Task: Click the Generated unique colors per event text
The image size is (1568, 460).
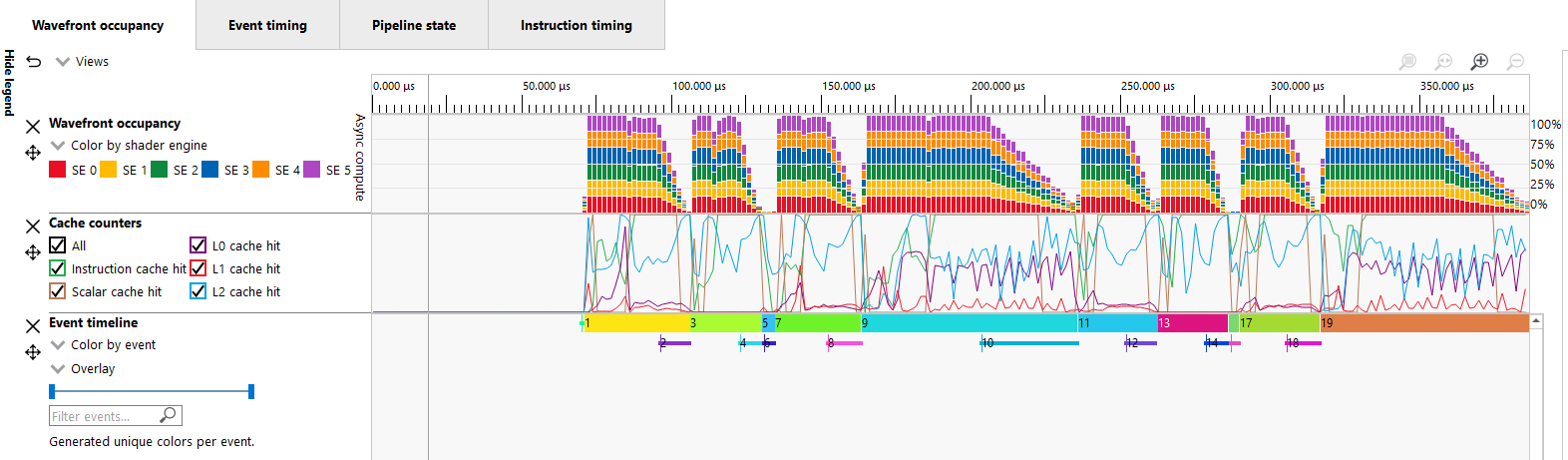Action: 152,441
